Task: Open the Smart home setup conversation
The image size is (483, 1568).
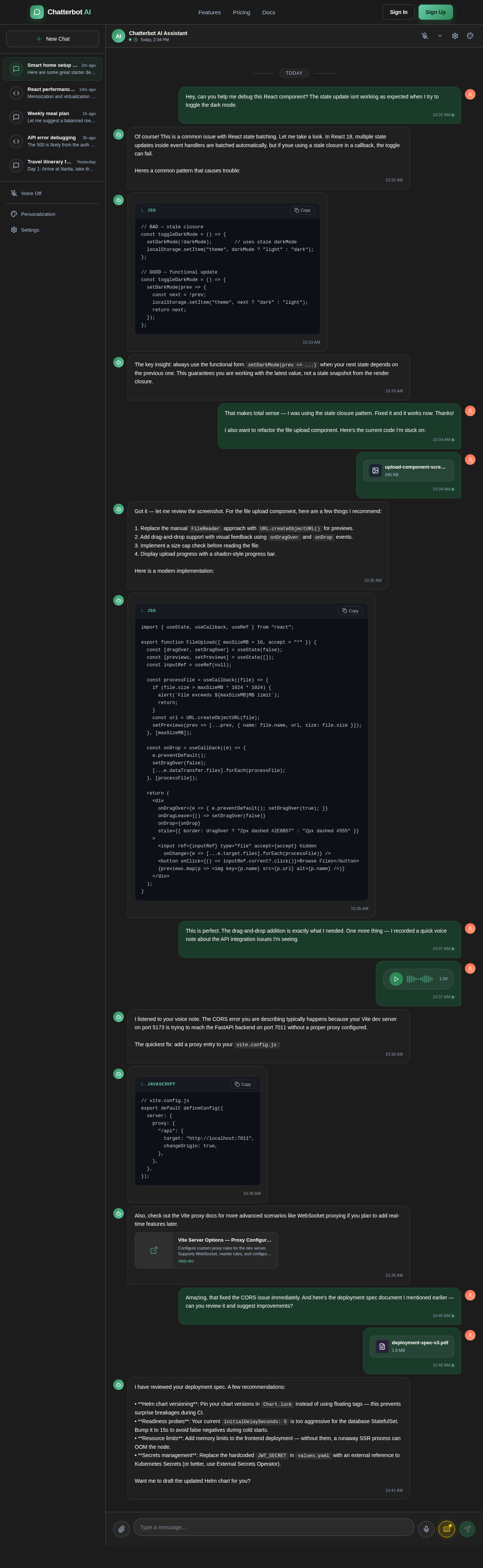Action: pyautogui.click(x=52, y=69)
